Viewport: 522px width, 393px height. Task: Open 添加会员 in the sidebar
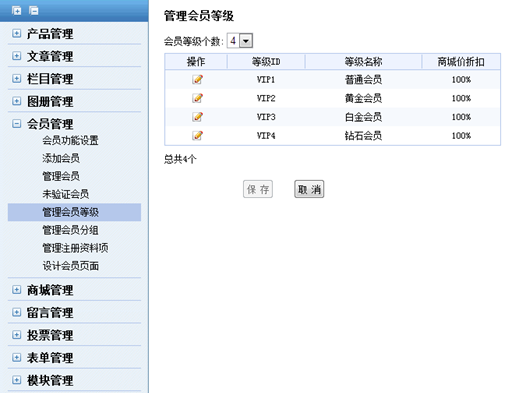click(61, 158)
